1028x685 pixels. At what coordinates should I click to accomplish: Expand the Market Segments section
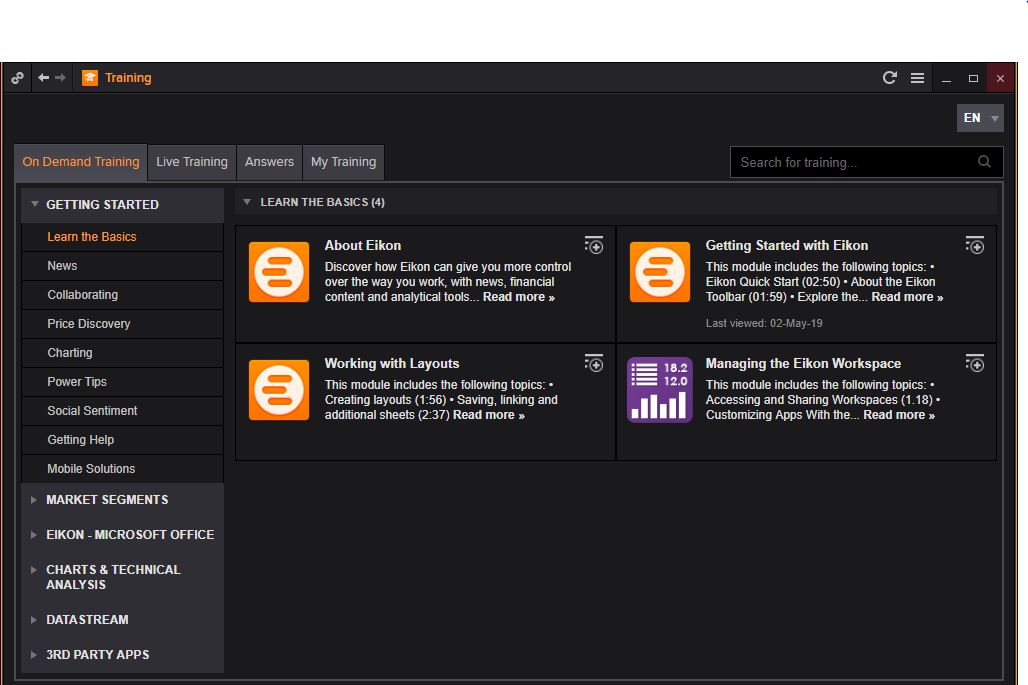pyautogui.click(x=107, y=500)
